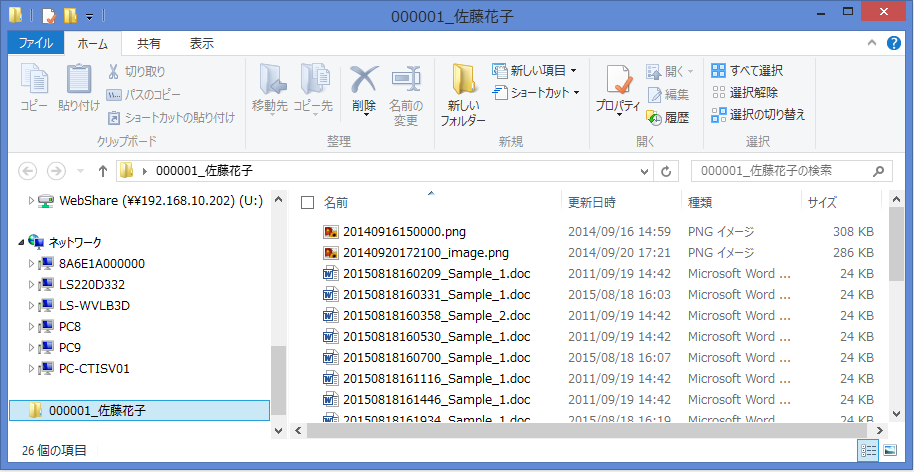Open the address bar history dropdown
Screen dimensions: 914x472
click(645, 171)
